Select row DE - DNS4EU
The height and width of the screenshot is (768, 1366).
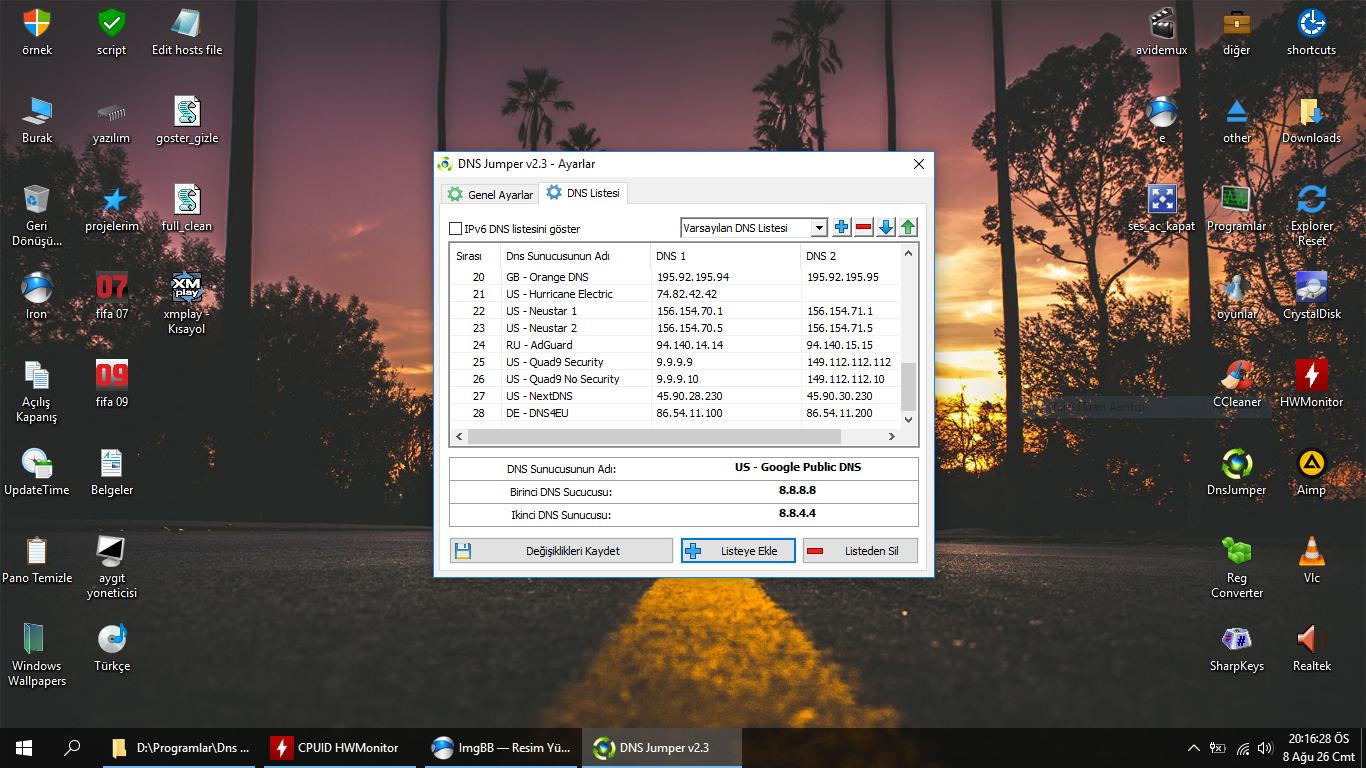click(x=676, y=413)
